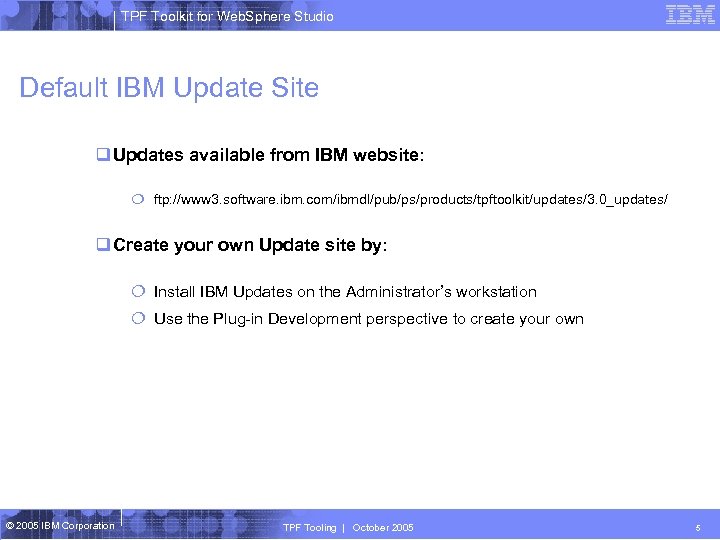Click circle bullet beside the ftp URL
720x540 pixels.
click(138, 199)
